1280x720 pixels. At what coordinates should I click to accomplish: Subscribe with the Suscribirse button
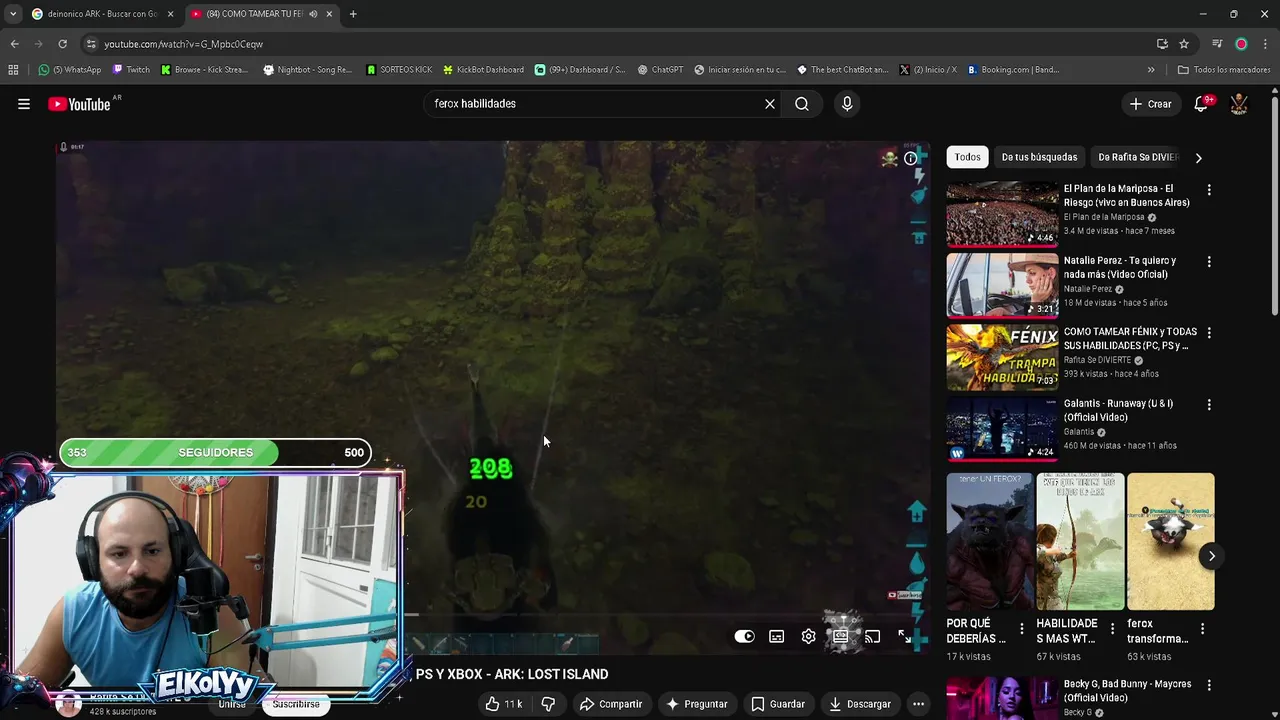(x=296, y=704)
